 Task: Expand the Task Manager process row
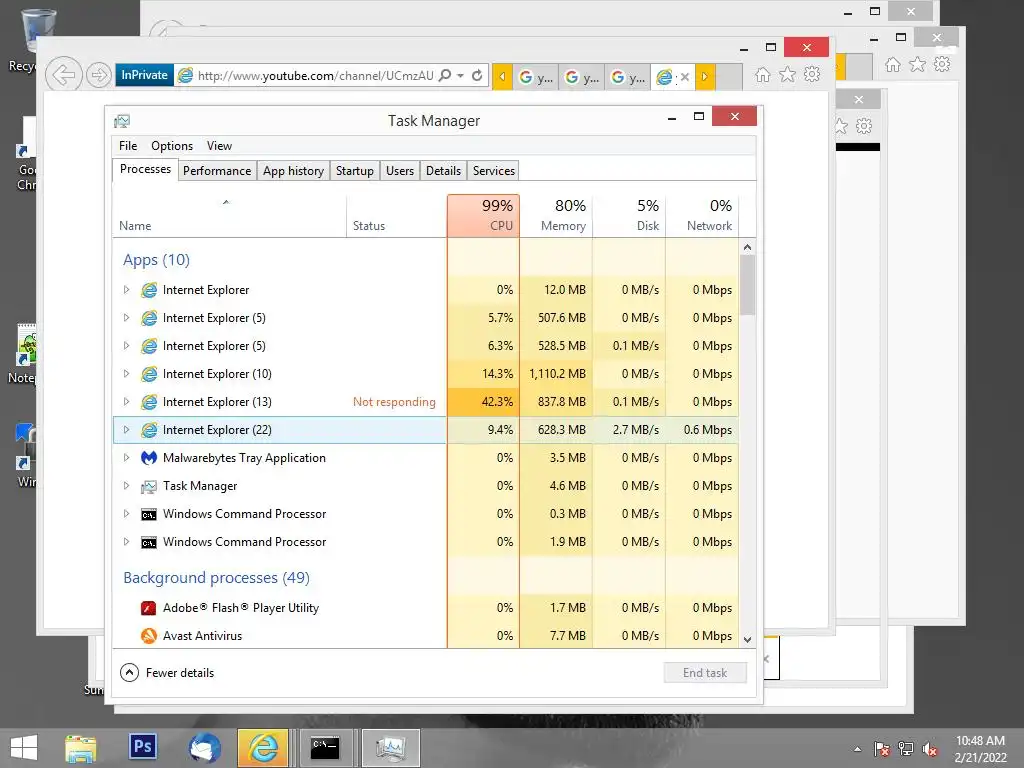[127, 486]
